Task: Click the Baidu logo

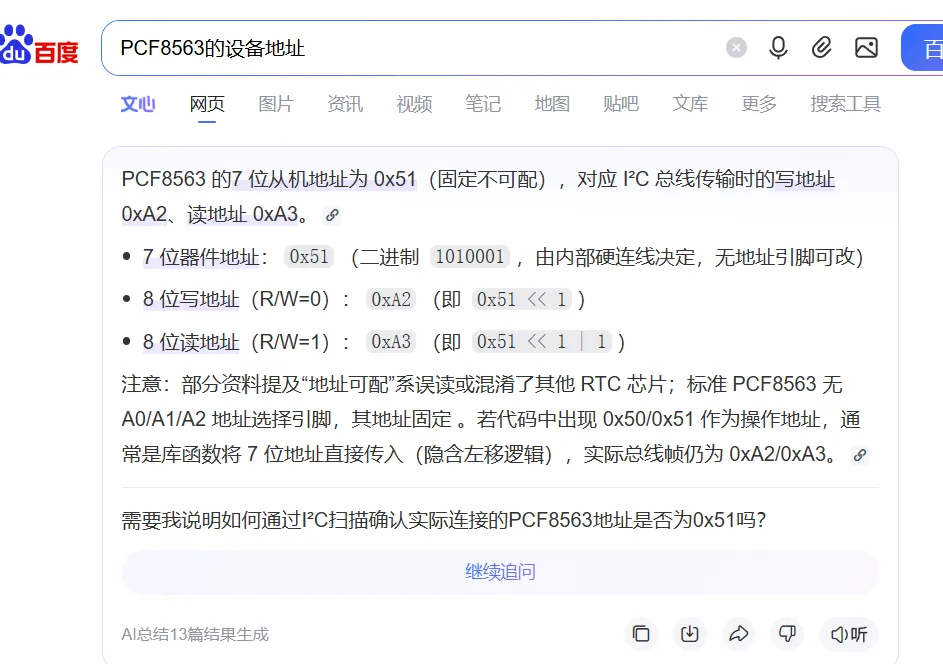Action: (39, 46)
